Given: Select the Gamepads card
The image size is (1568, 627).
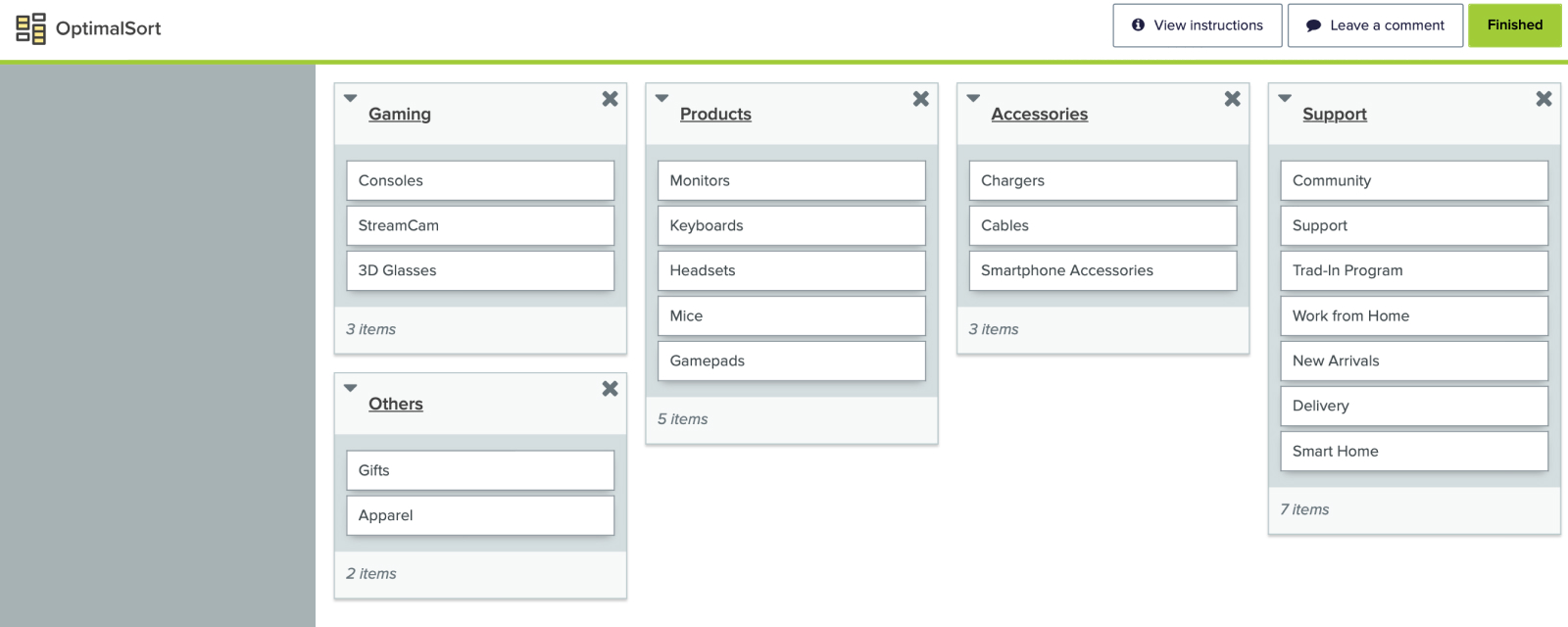Looking at the screenshot, I should pyautogui.click(x=791, y=361).
